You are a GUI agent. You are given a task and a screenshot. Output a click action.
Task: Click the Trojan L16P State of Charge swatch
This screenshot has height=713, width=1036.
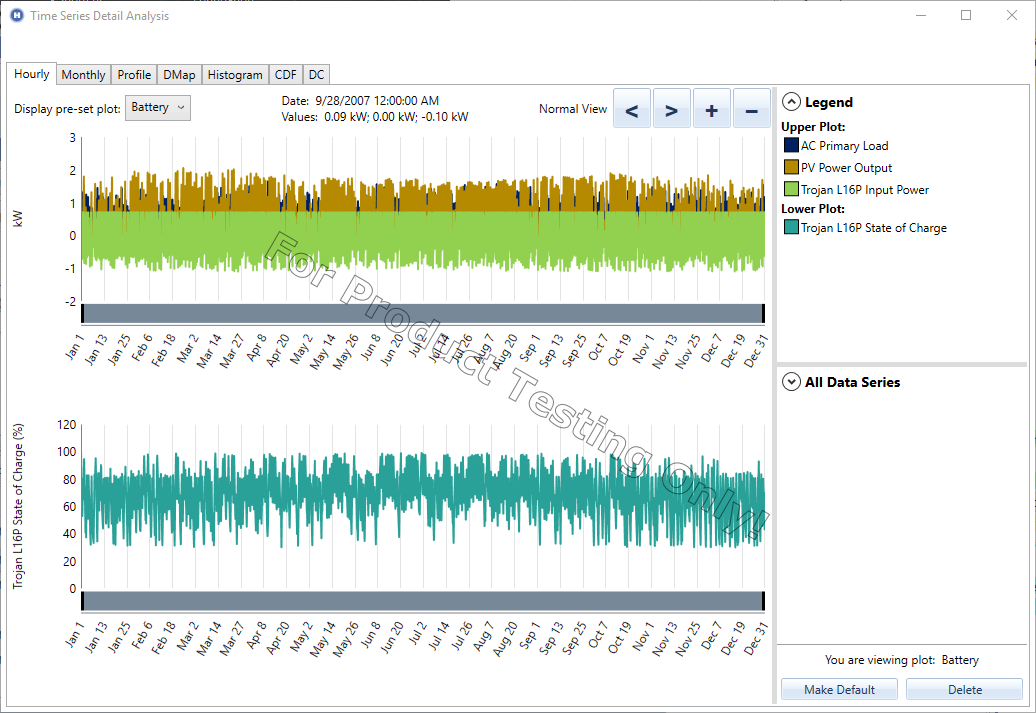pyautogui.click(x=791, y=228)
